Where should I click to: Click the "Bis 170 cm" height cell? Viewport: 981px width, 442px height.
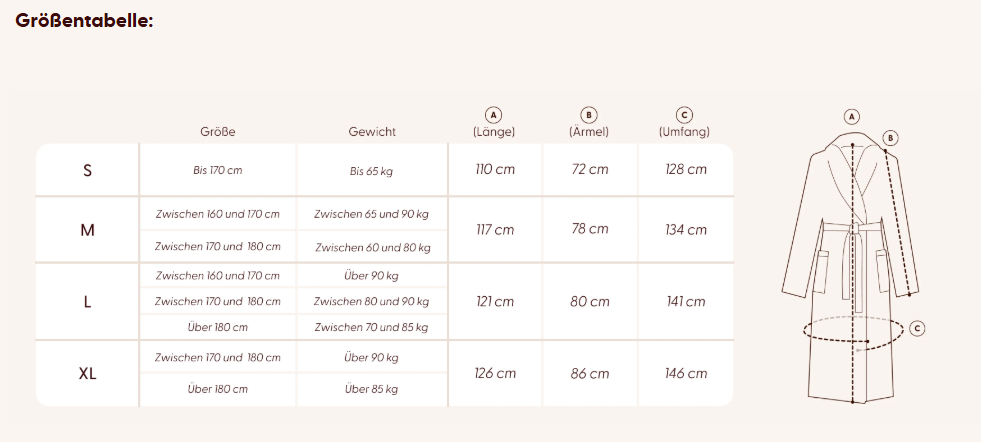(218, 170)
